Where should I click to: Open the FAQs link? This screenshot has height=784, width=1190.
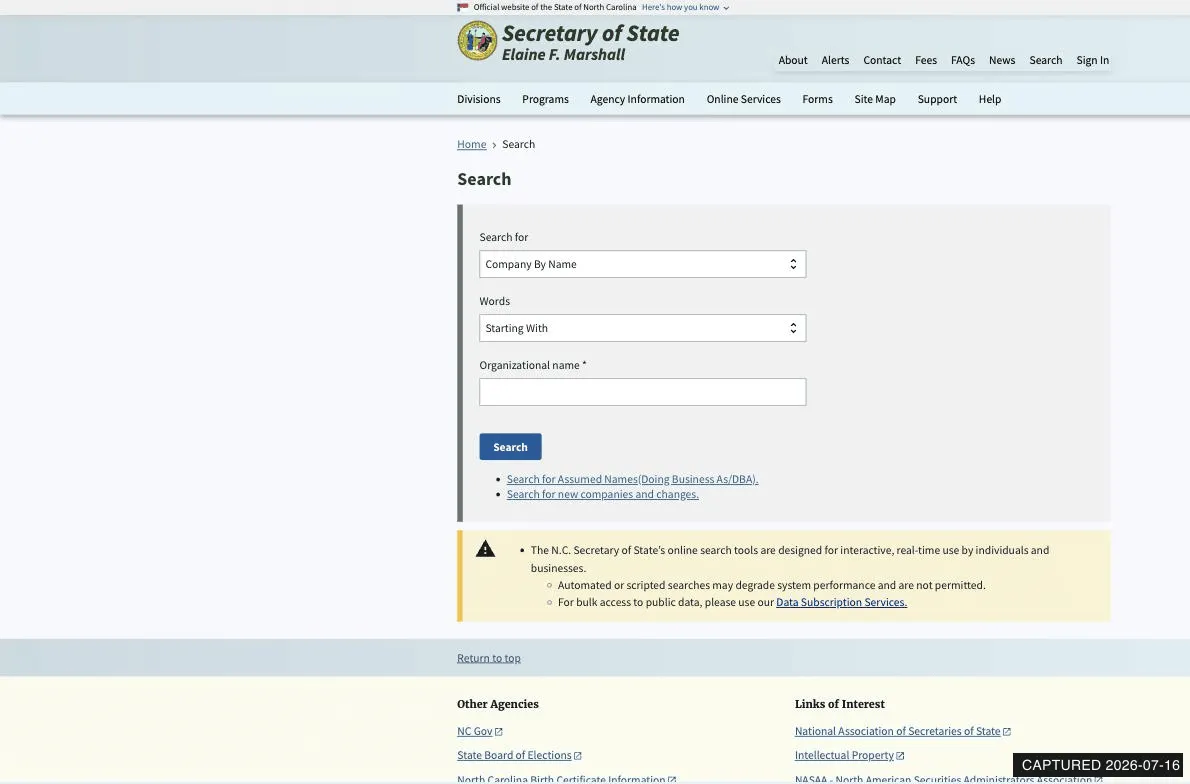coord(962,60)
